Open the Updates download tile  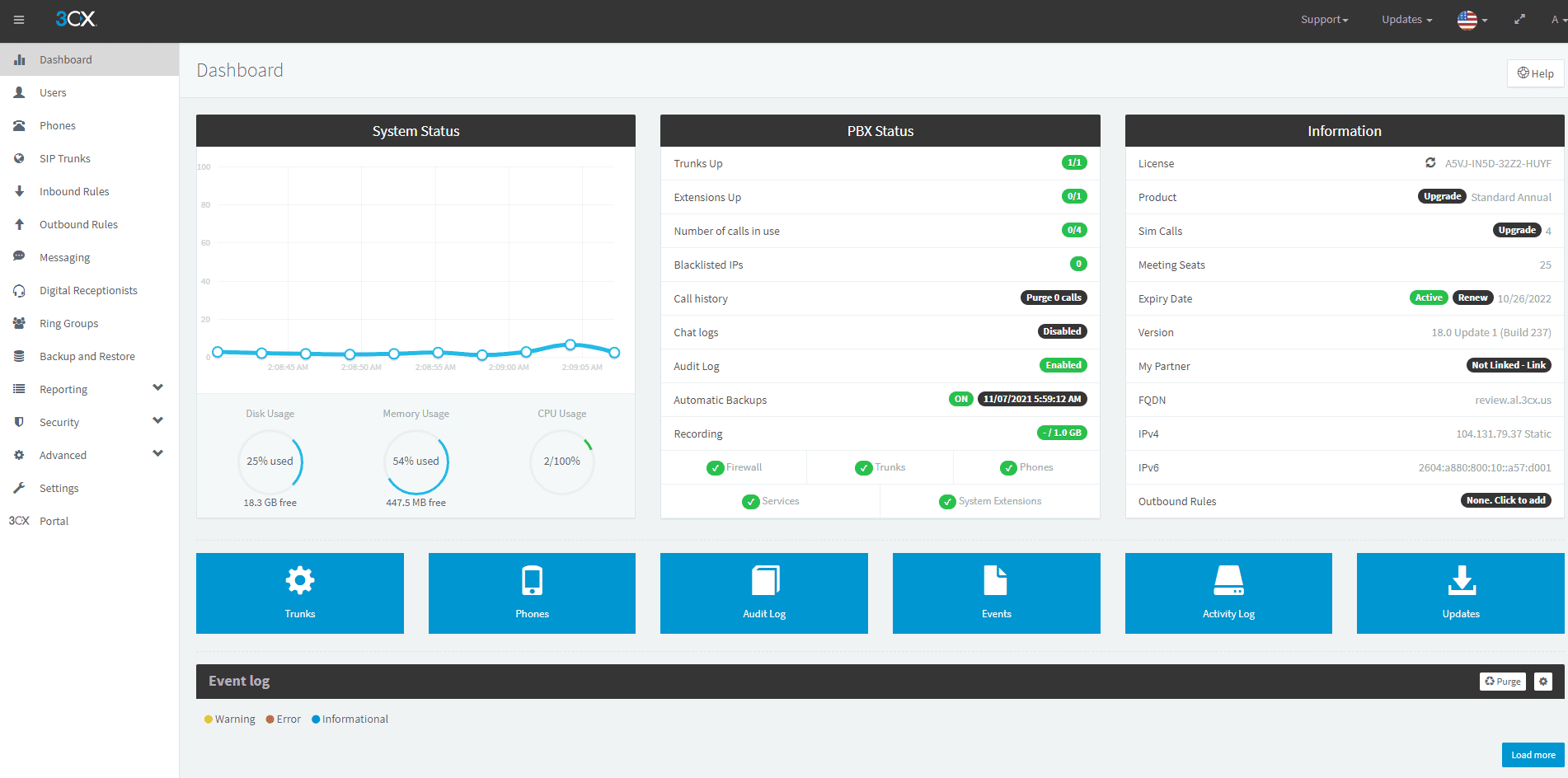[1461, 593]
